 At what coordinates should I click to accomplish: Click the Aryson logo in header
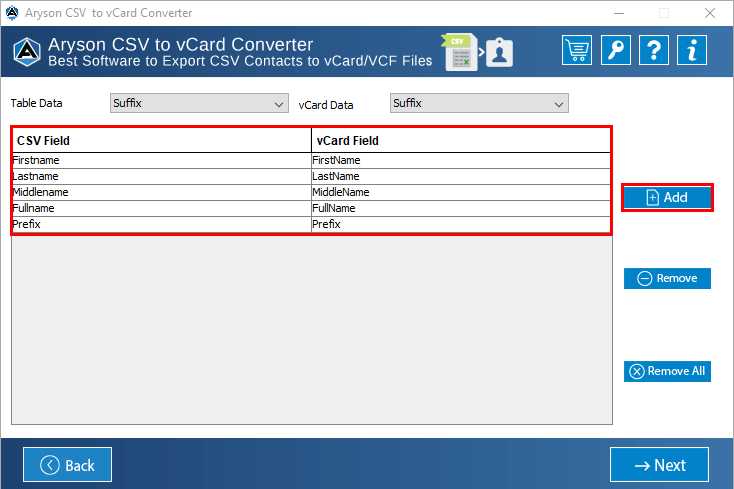27,51
